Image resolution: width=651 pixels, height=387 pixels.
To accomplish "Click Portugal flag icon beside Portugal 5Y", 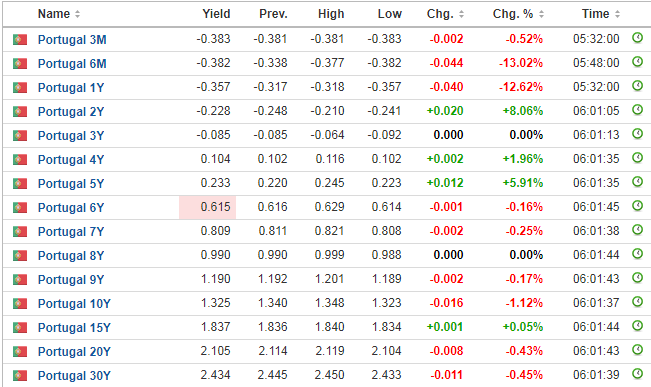I will [x=20, y=184].
